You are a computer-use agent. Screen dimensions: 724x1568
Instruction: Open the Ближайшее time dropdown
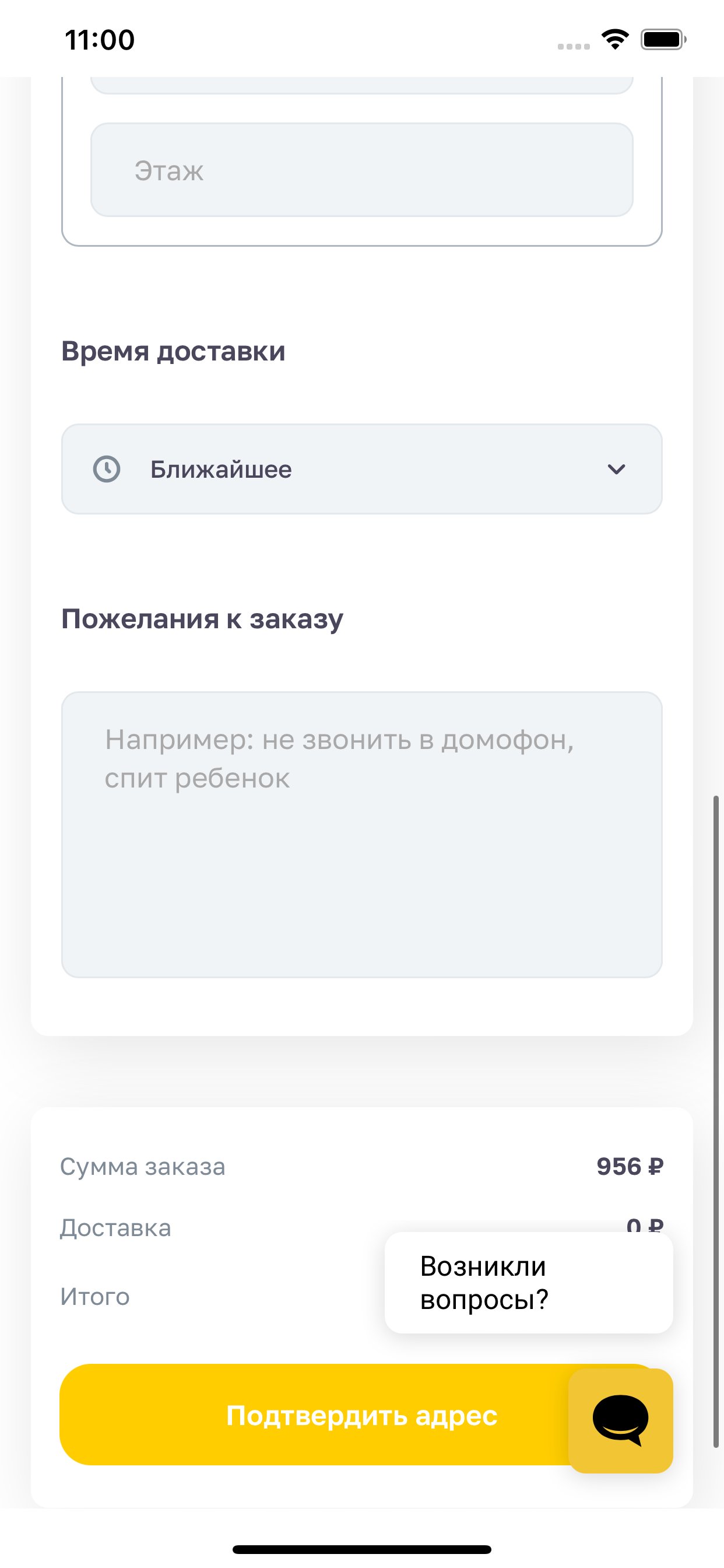(x=361, y=470)
